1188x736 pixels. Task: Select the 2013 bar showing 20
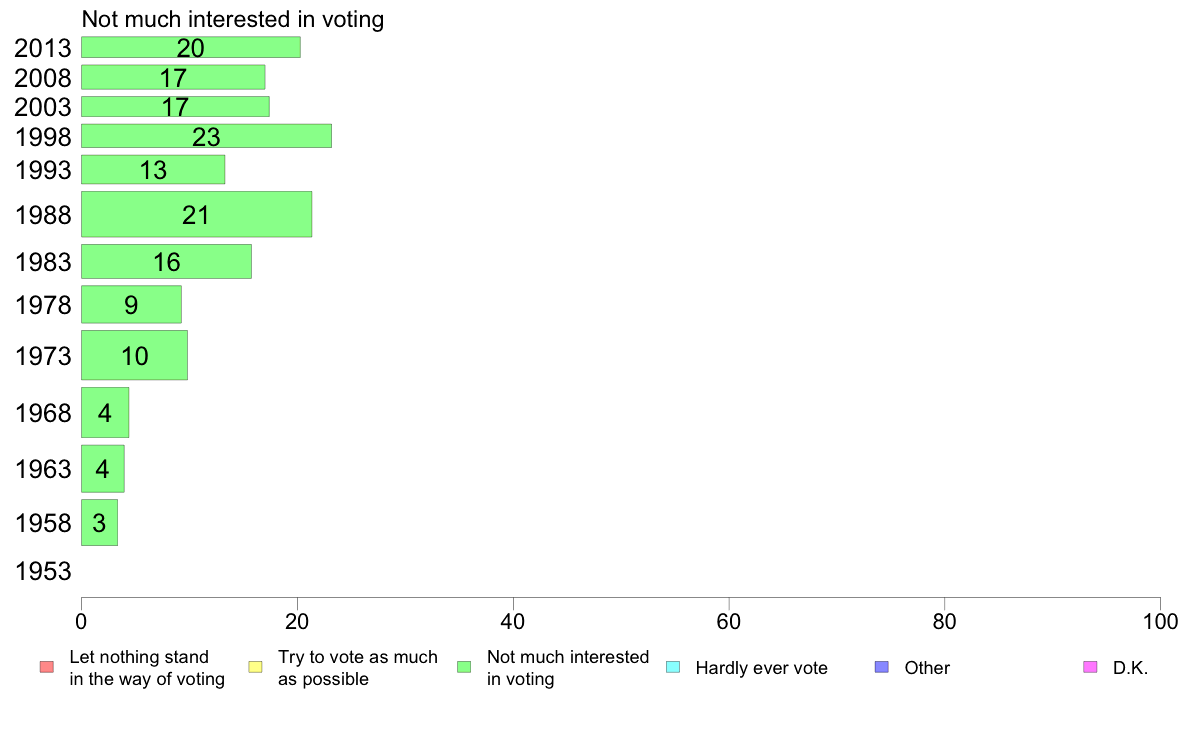point(191,47)
